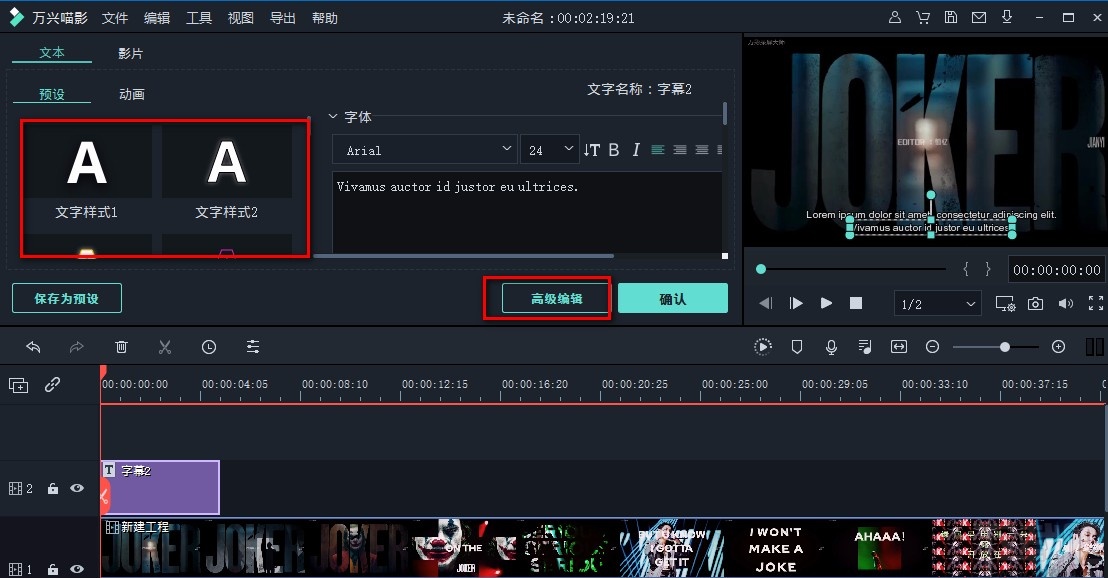Confirm changes with 确认 button
Viewport: 1108px width, 578px height.
(x=673, y=297)
